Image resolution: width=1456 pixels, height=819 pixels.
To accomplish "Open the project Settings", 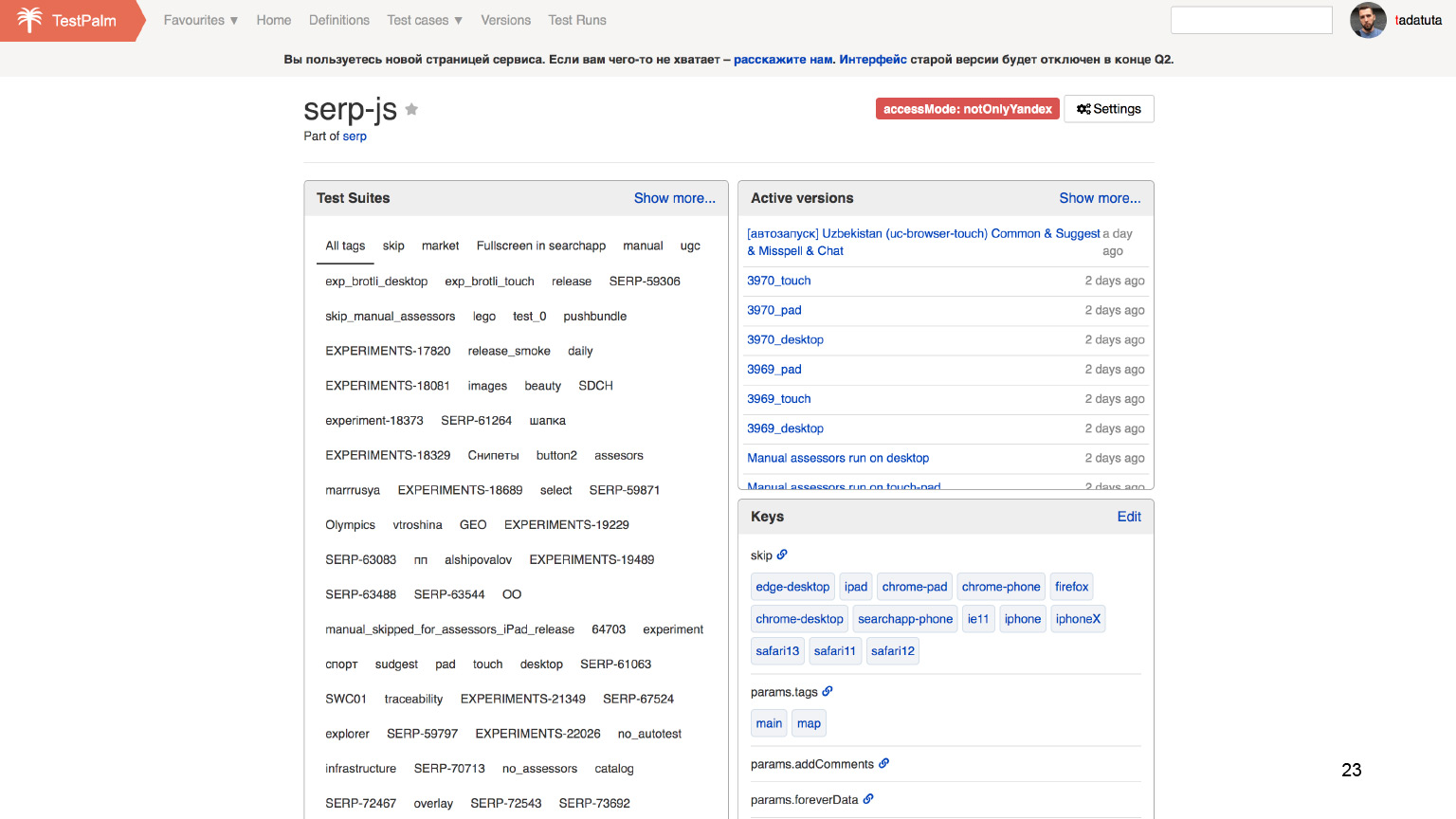I will (1109, 109).
